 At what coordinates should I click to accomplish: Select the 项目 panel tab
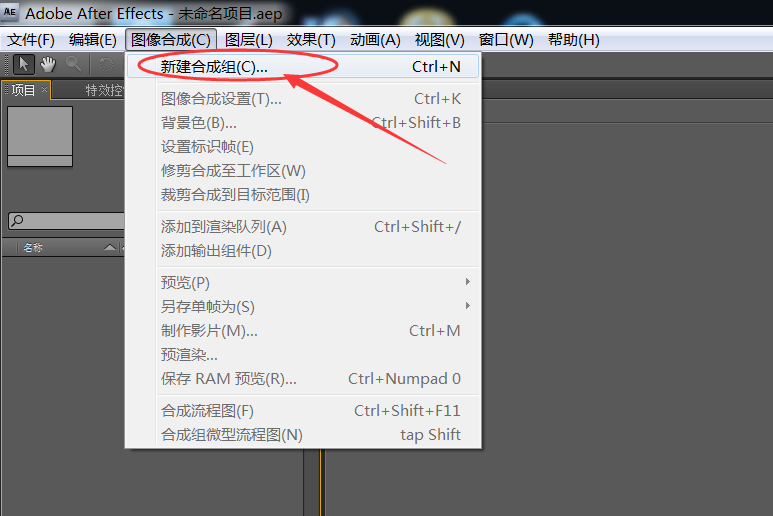click(23, 90)
